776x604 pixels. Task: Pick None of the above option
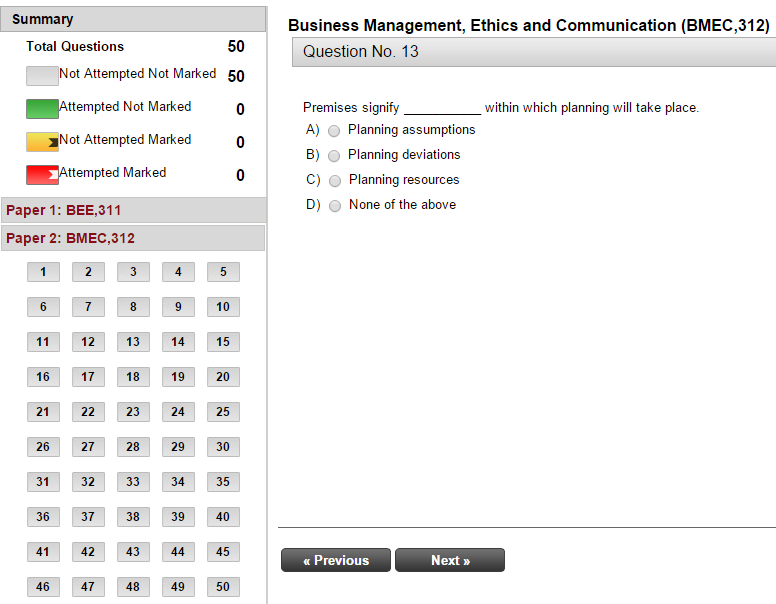[334, 205]
